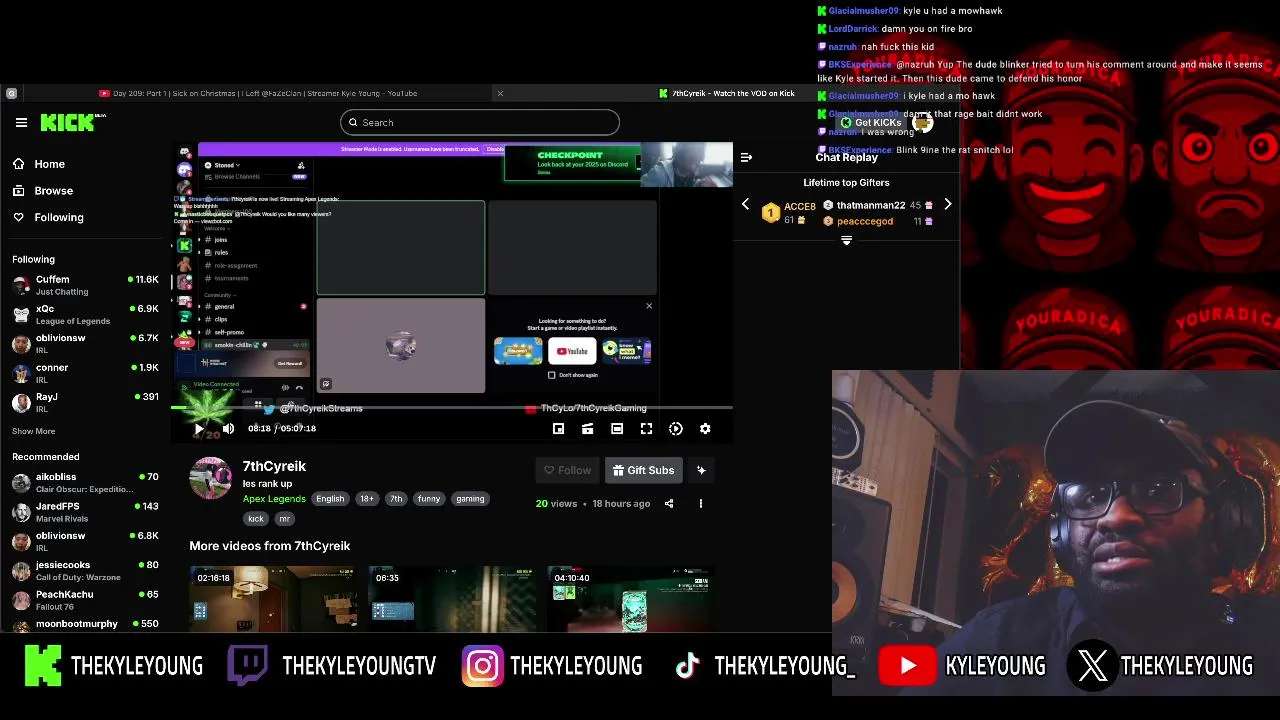Click the sparkle icon beside Gift Subs
The image size is (1280, 720).
point(701,470)
